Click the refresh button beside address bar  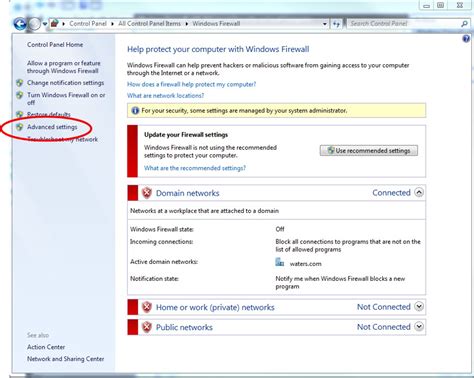336,24
